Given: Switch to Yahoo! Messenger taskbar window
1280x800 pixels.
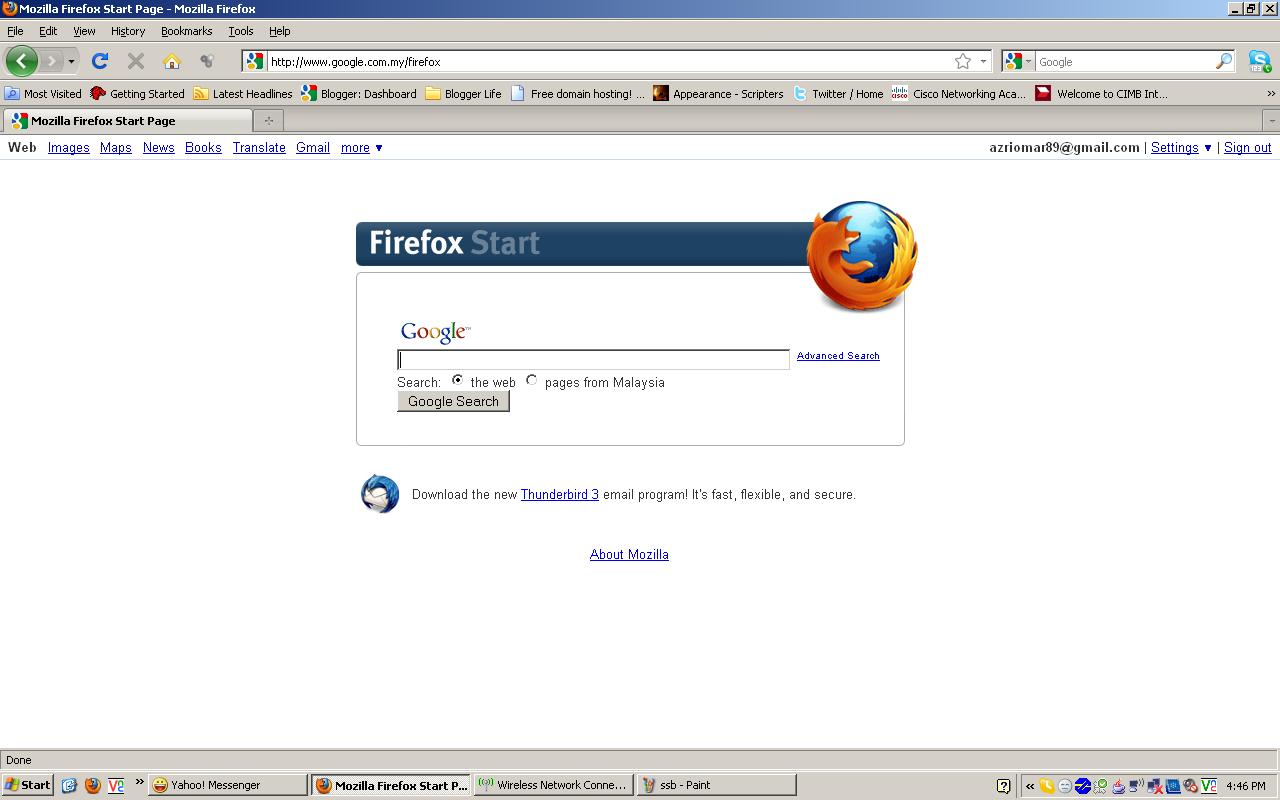Looking at the screenshot, I should click(229, 785).
